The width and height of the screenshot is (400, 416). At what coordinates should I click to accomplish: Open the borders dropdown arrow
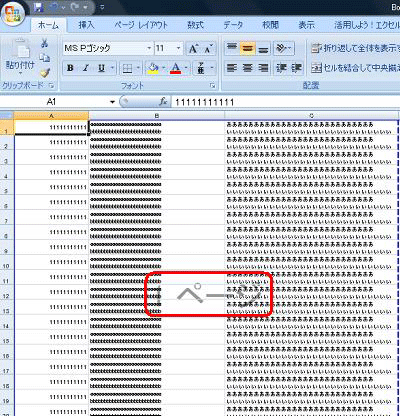[138, 68]
